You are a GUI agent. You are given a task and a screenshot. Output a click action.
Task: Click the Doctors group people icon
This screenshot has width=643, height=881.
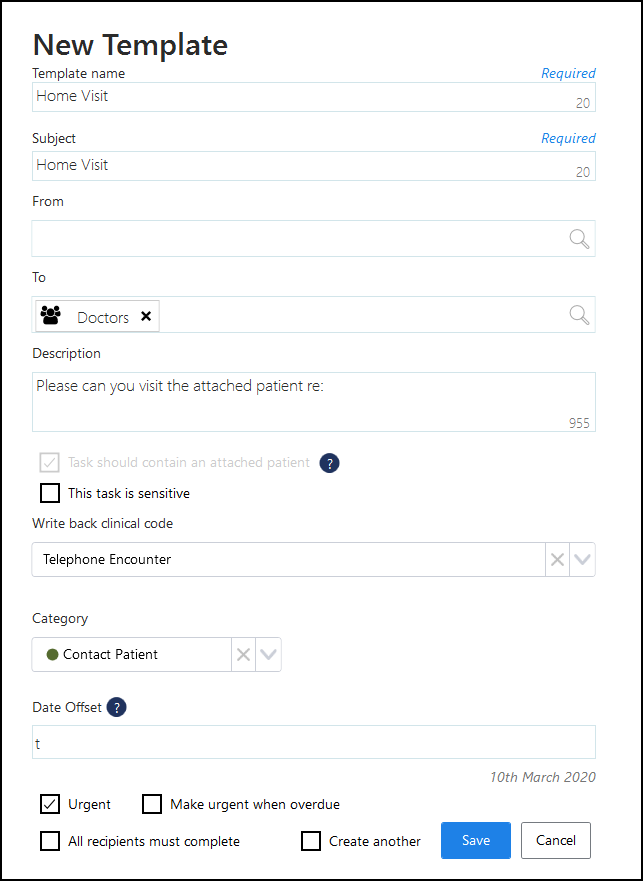50,316
